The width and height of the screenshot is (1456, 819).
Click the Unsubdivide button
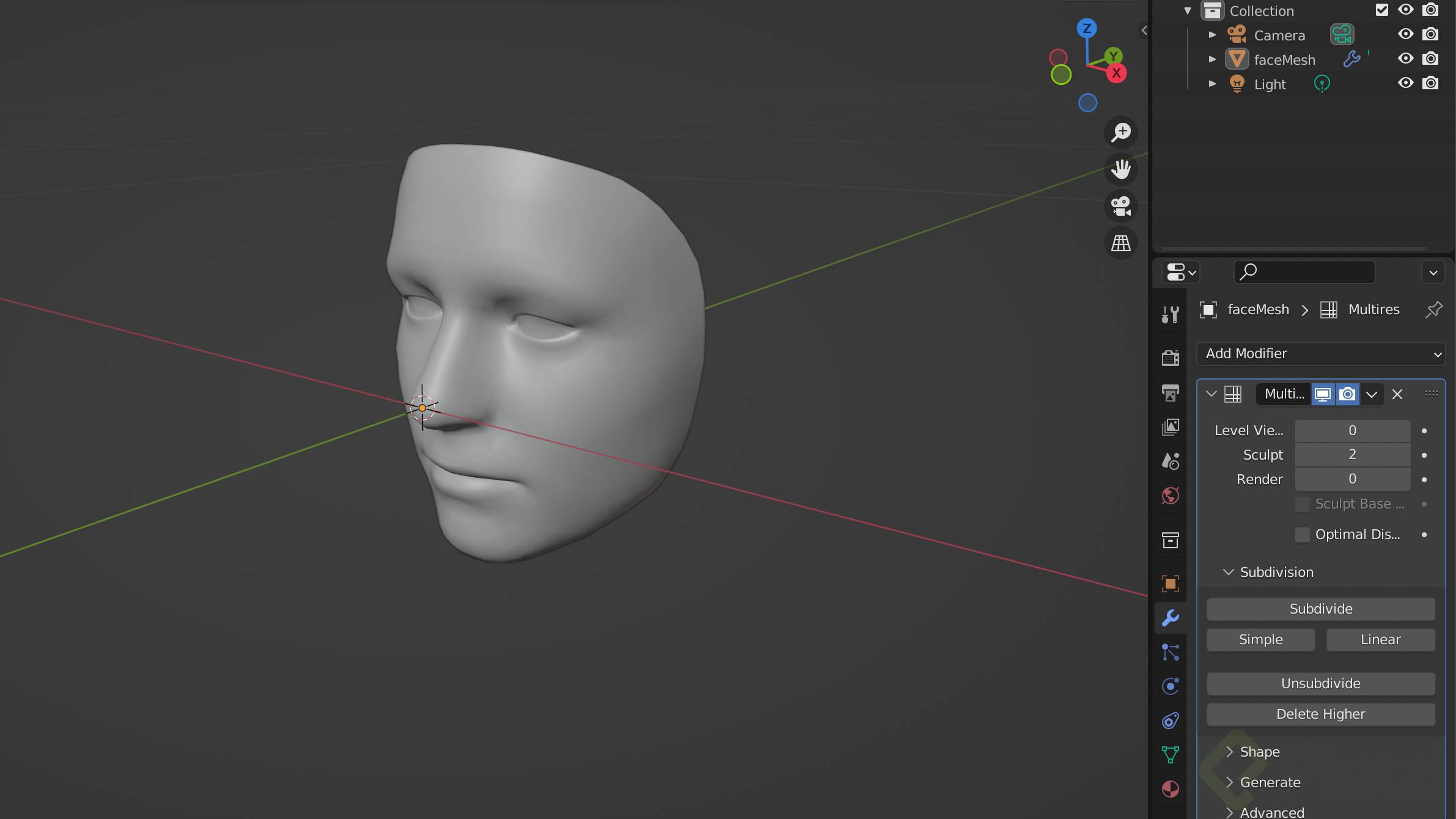(x=1320, y=683)
